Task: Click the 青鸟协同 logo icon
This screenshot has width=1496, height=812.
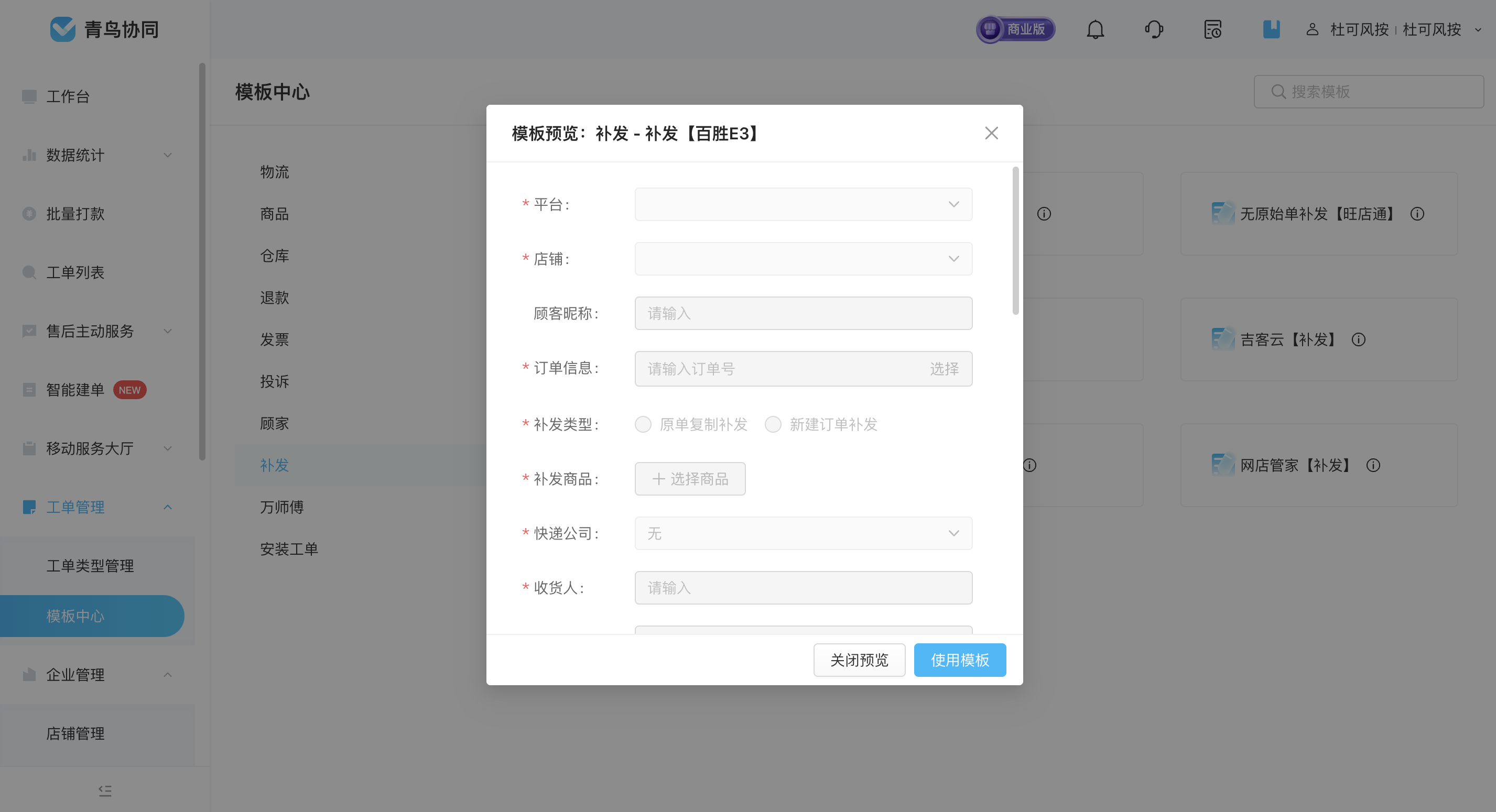Action: tap(63, 29)
